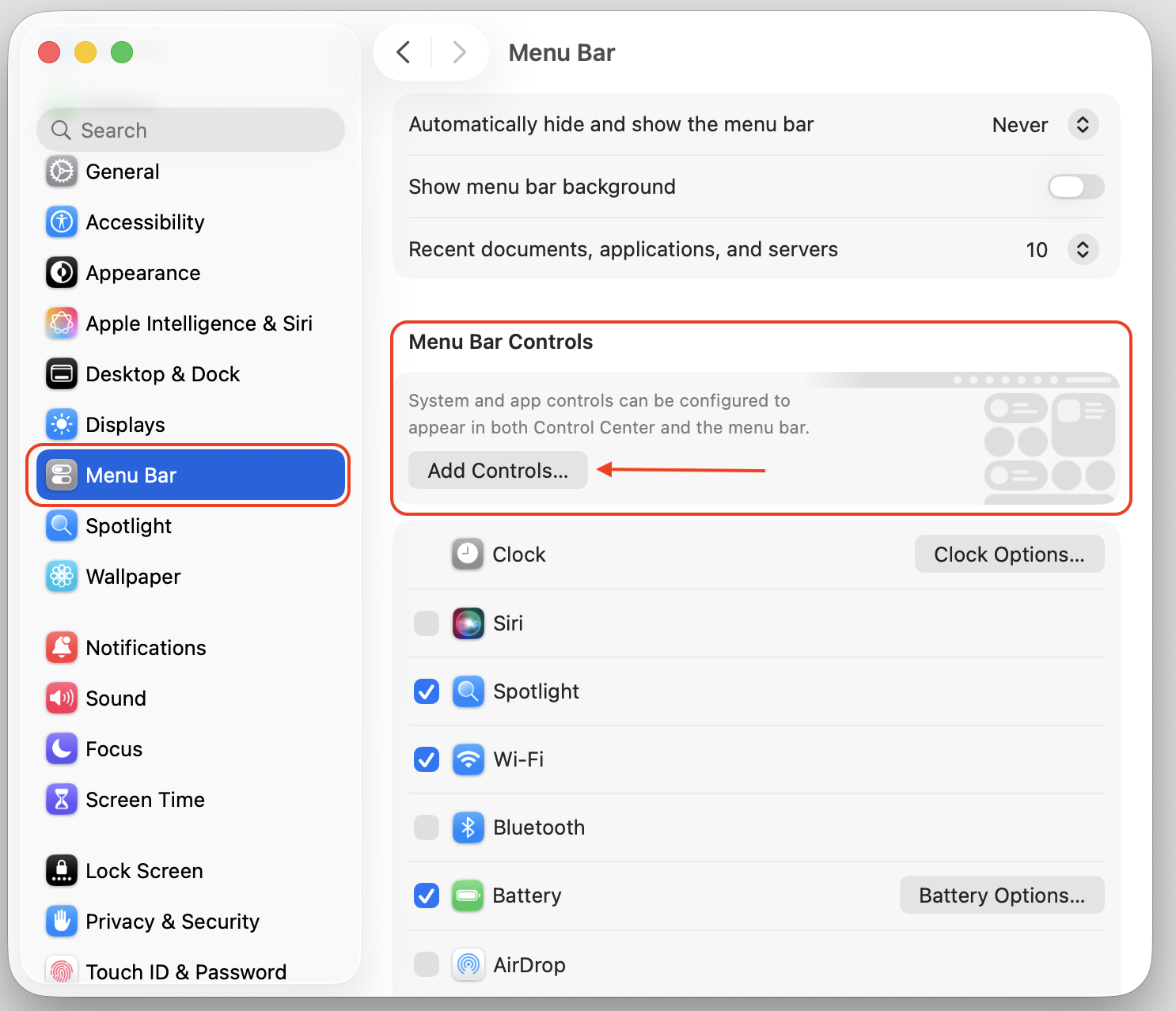Image resolution: width=1176 pixels, height=1011 pixels.
Task: Open Clock Options…
Action: click(x=1009, y=555)
